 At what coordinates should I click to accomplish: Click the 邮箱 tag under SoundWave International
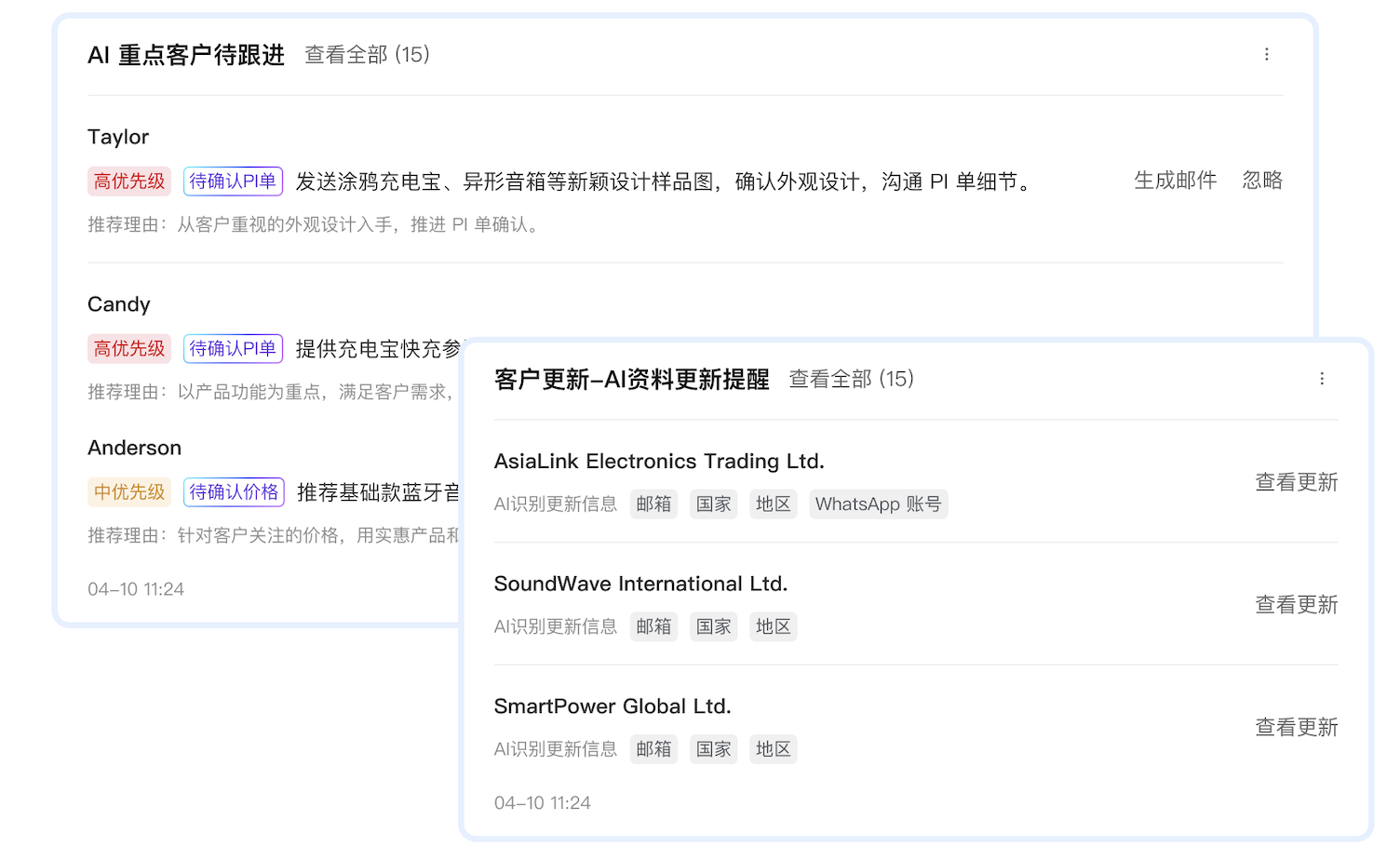(x=653, y=627)
